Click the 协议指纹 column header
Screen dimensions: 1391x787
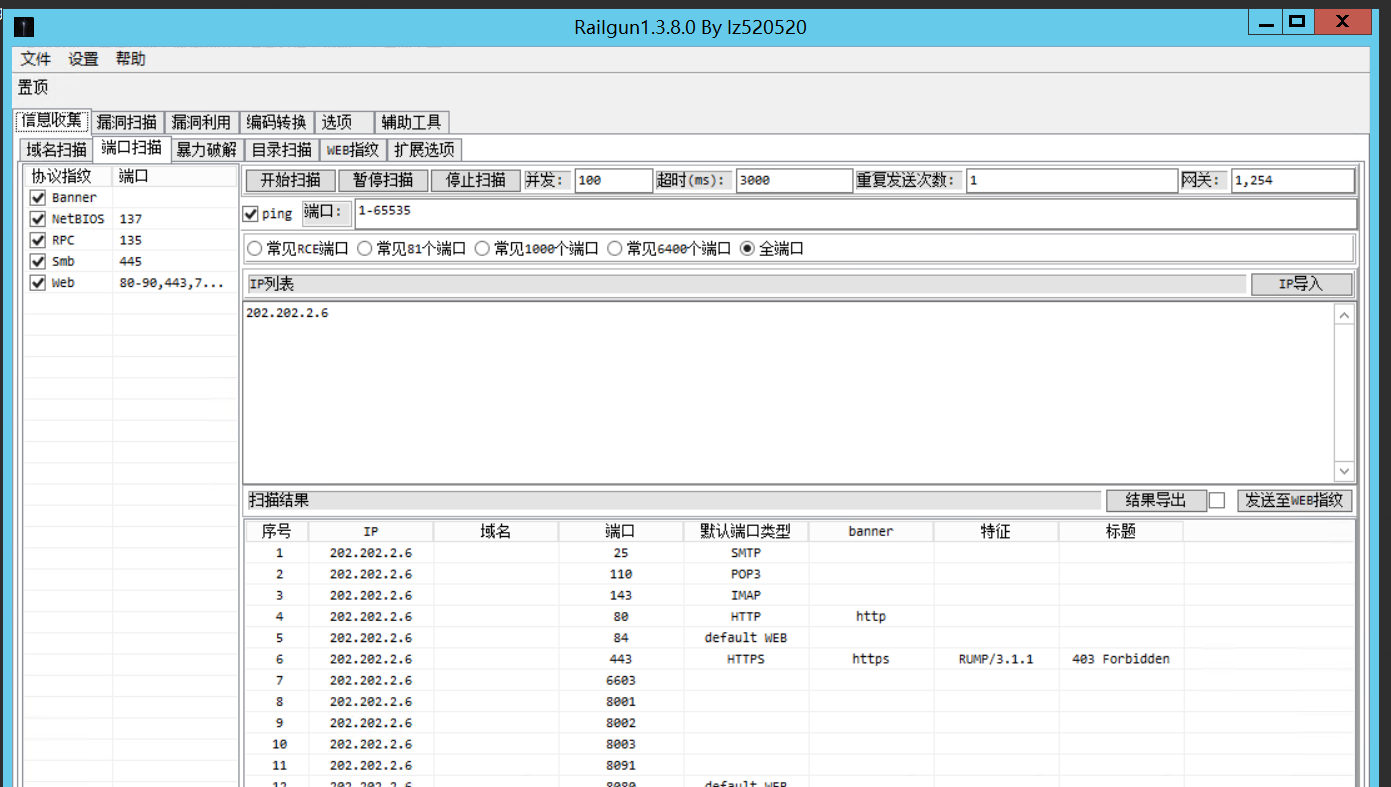click(x=69, y=176)
